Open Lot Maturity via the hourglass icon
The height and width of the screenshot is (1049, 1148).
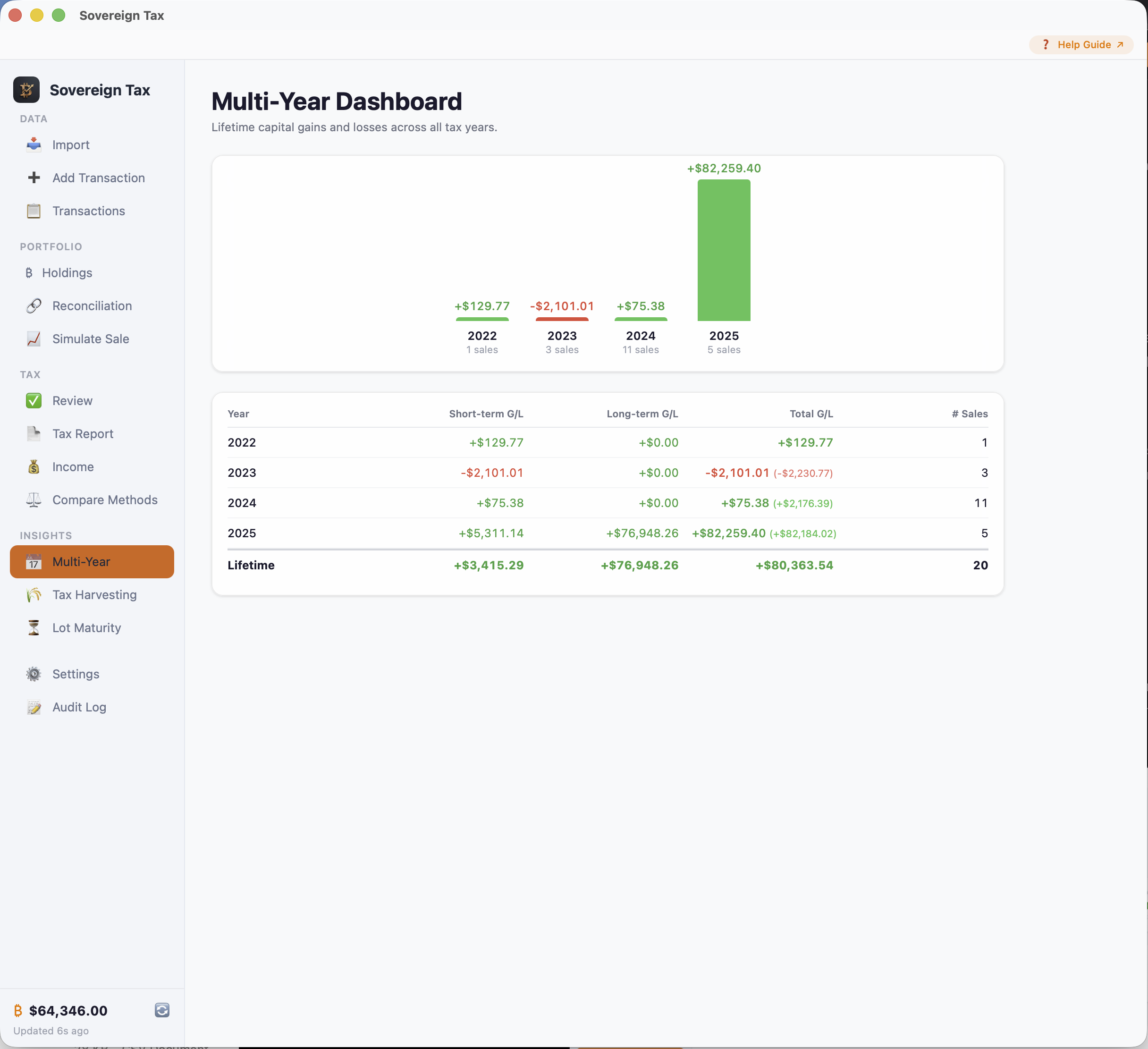tap(86, 627)
